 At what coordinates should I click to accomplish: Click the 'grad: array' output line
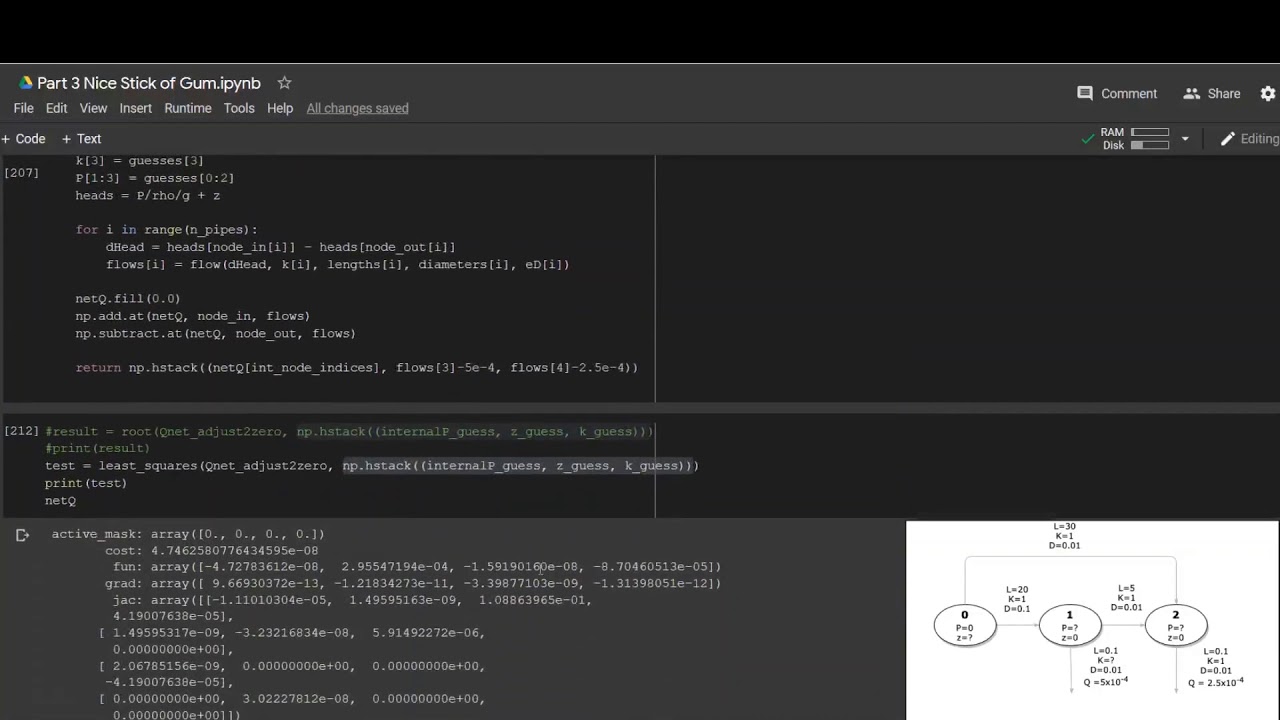point(413,583)
